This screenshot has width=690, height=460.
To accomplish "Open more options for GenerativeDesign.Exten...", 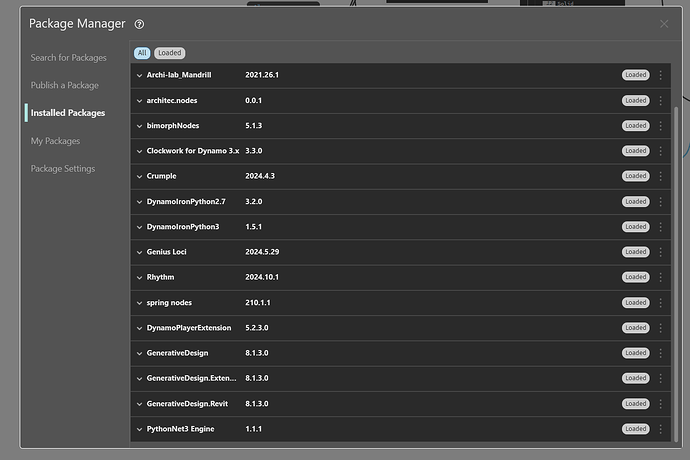I will click(x=661, y=378).
